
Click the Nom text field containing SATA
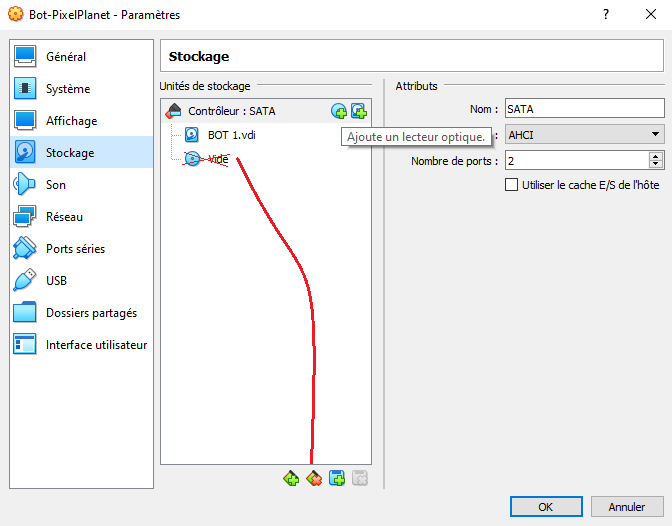(584, 108)
